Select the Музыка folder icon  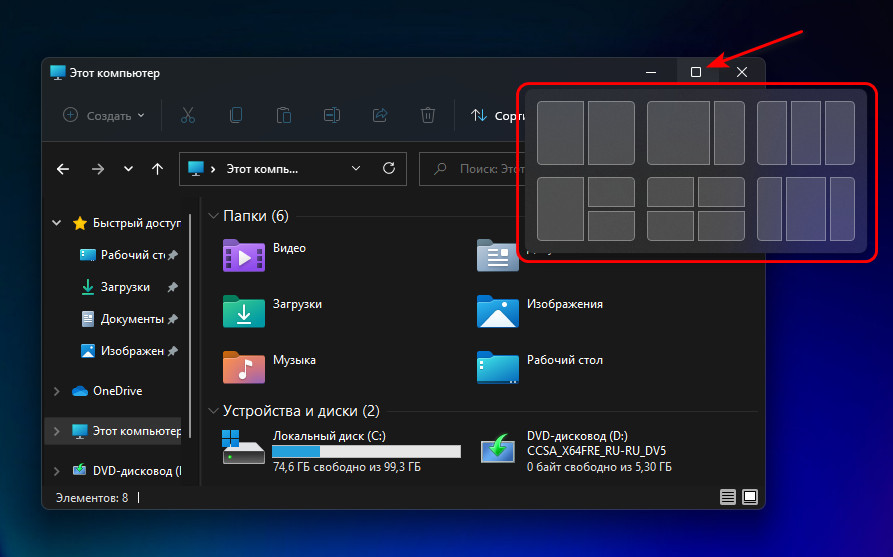coord(244,367)
